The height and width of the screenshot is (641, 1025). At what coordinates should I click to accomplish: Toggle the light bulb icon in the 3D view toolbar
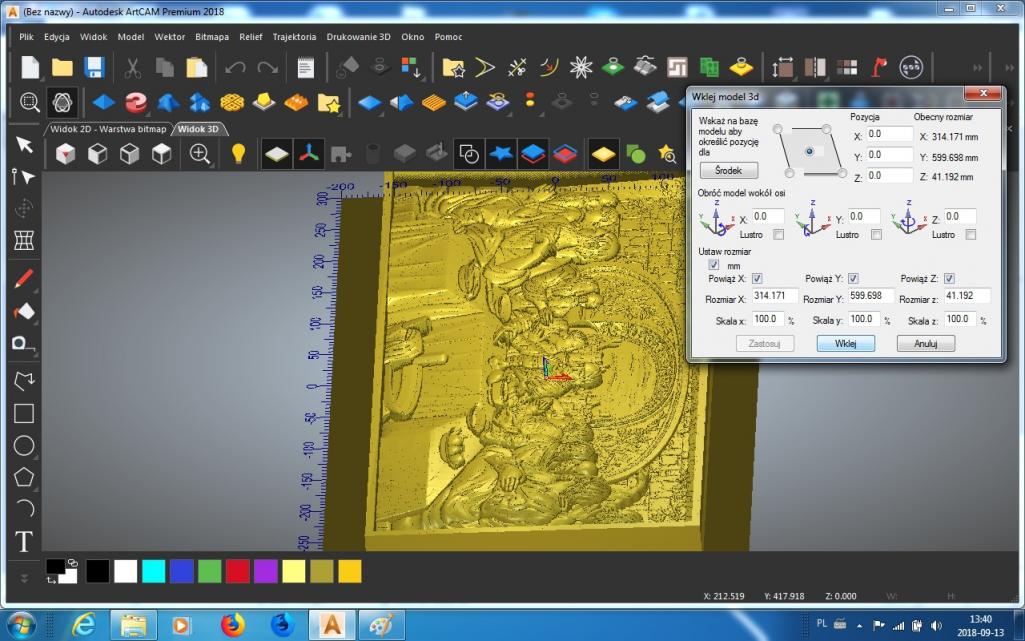[x=239, y=154]
